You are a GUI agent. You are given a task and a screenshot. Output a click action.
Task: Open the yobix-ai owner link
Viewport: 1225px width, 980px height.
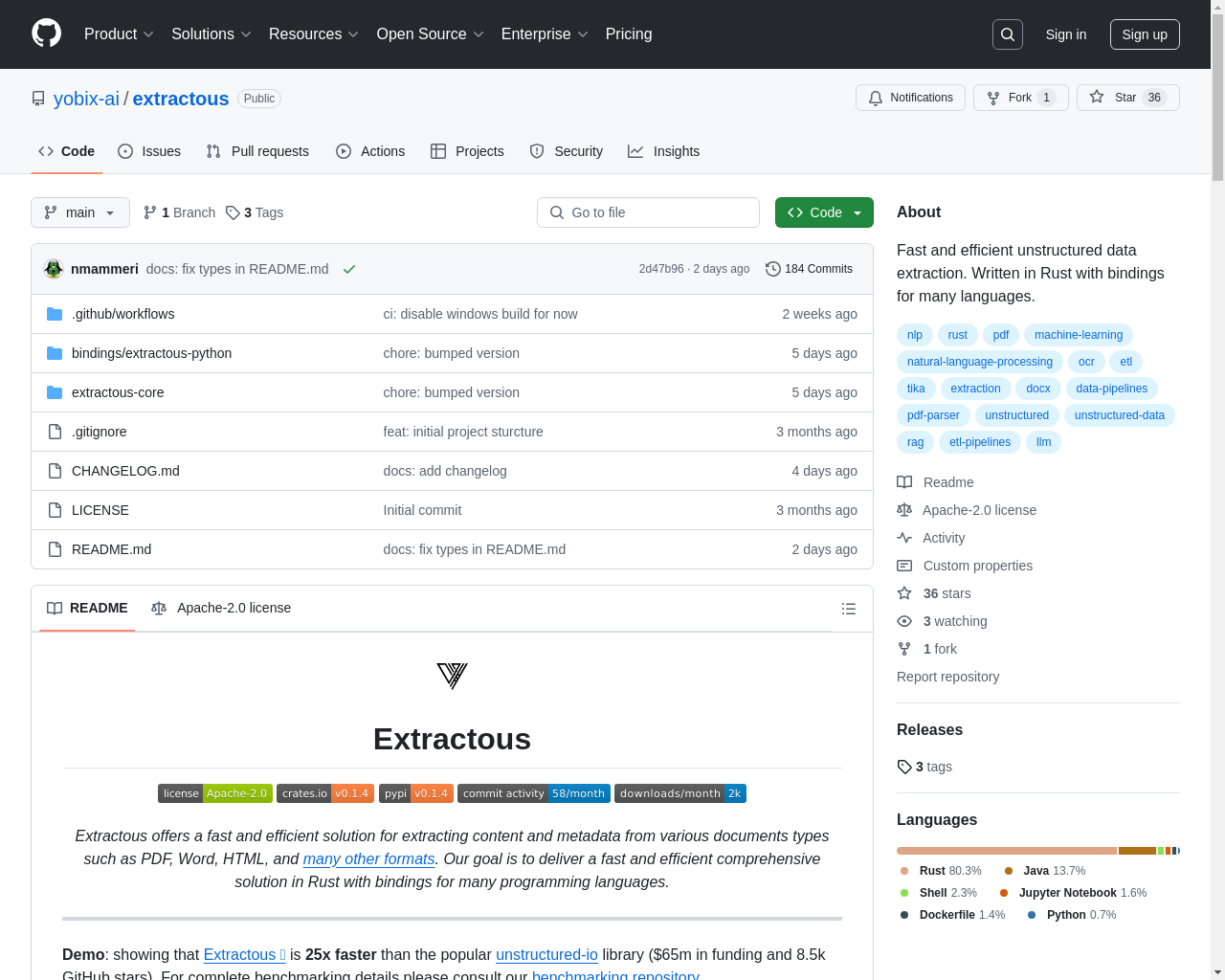(x=86, y=99)
